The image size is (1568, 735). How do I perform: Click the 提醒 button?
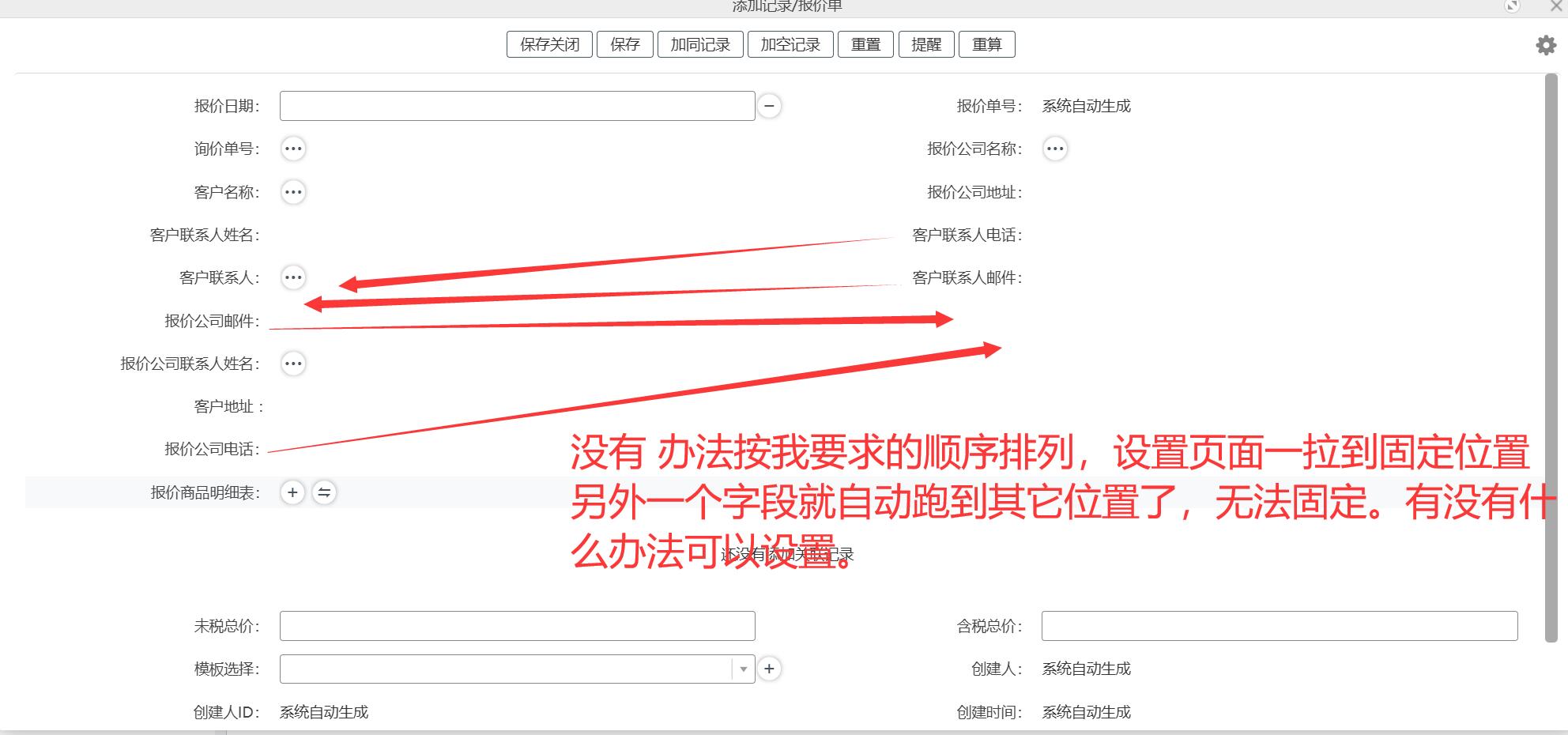926,44
